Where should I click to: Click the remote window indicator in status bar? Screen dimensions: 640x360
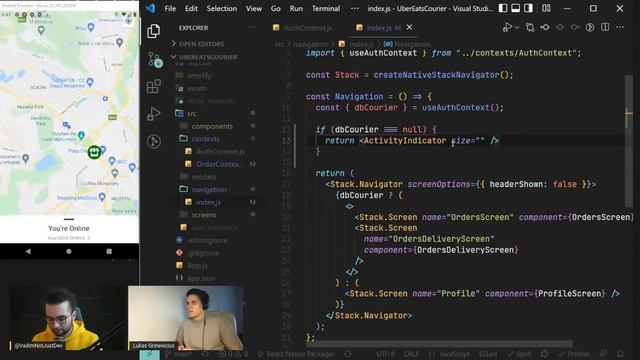tap(149, 354)
